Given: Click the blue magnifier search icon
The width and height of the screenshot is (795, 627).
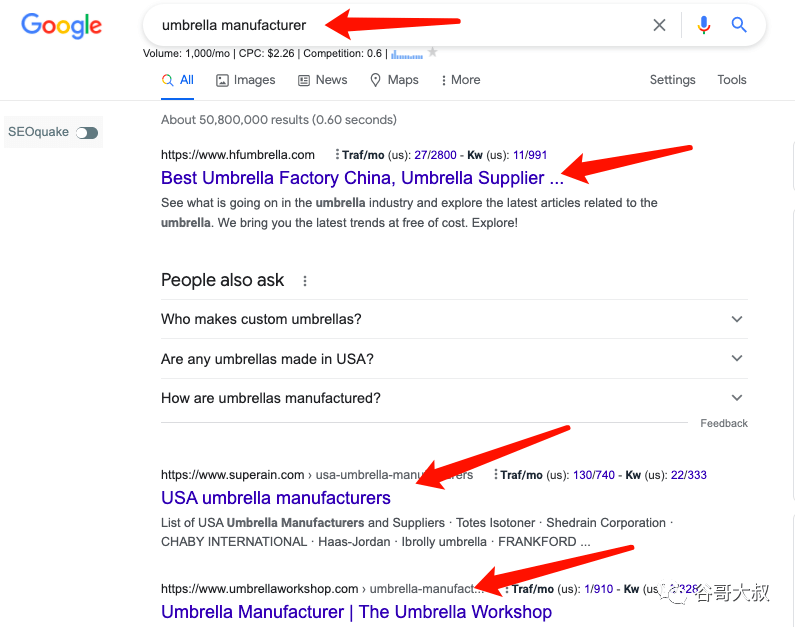Looking at the screenshot, I should (x=739, y=26).
